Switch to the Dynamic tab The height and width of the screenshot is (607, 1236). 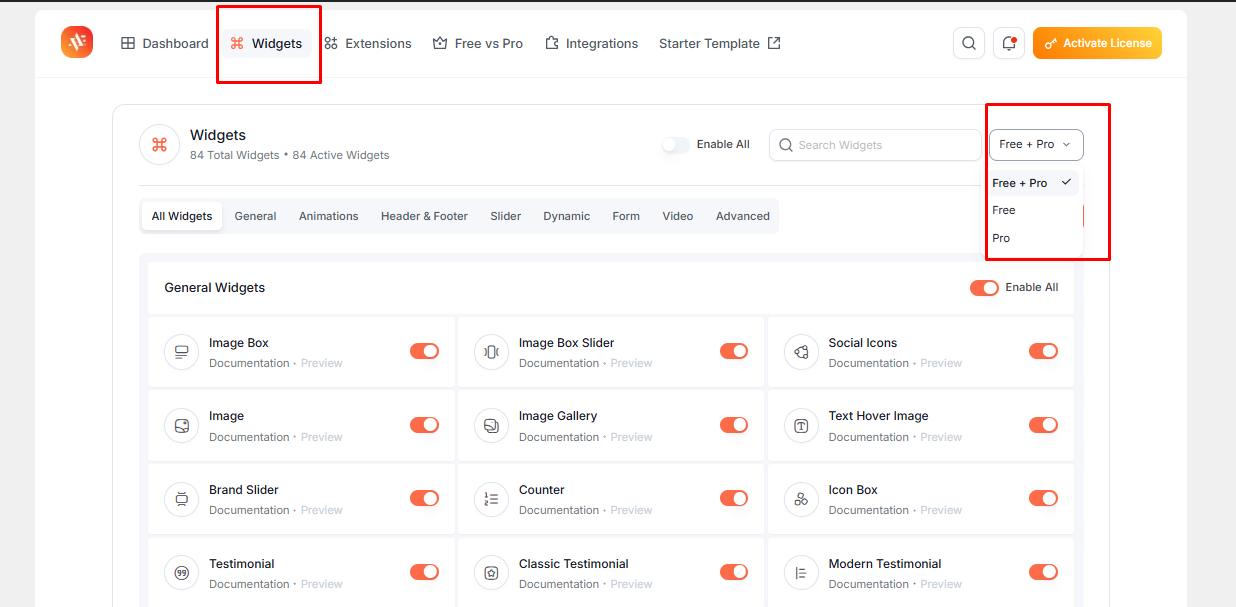coord(567,216)
